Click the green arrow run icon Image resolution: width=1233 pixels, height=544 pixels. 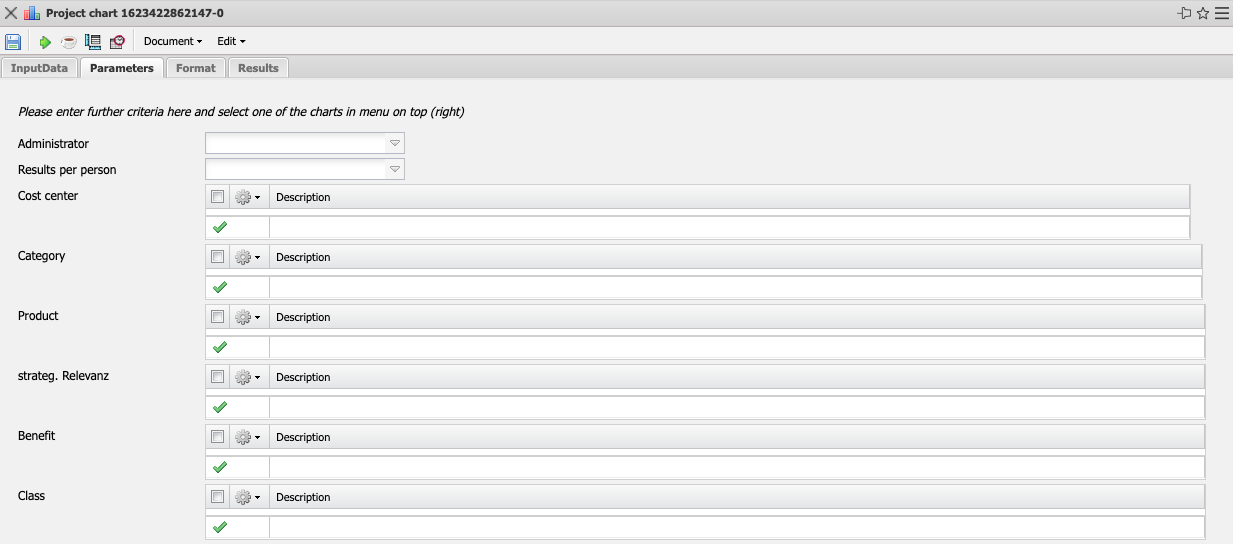pyautogui.click(x=45, y=42)
